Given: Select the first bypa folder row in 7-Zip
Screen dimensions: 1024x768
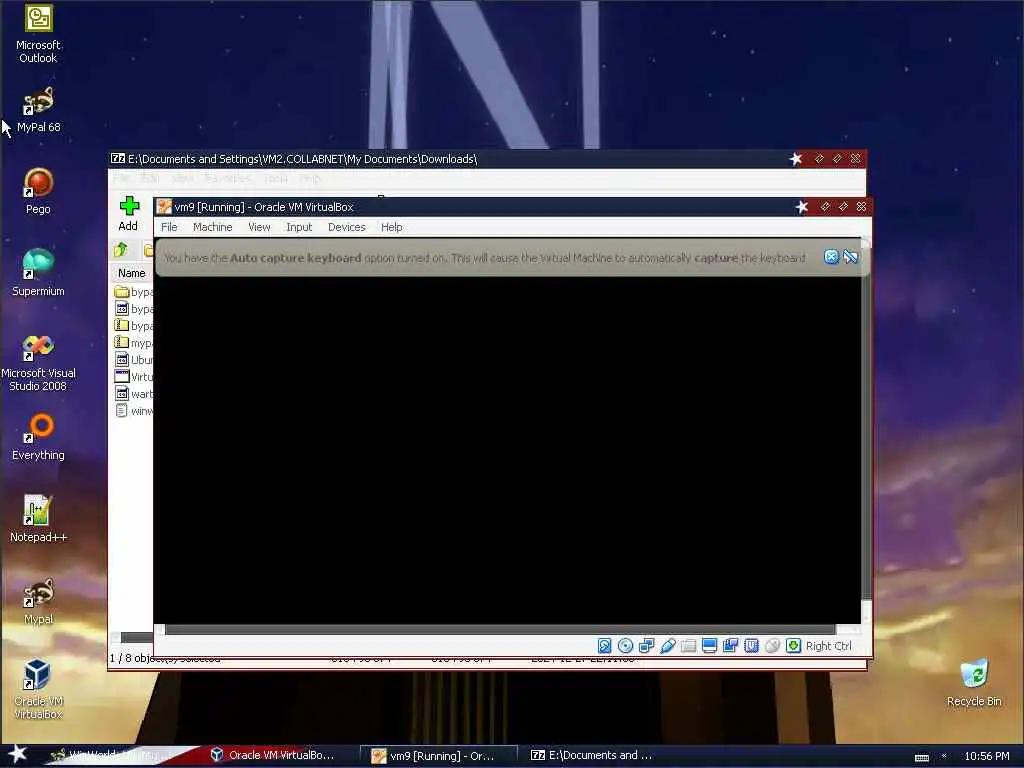Looking at the screenshot, I should (133, 291).
